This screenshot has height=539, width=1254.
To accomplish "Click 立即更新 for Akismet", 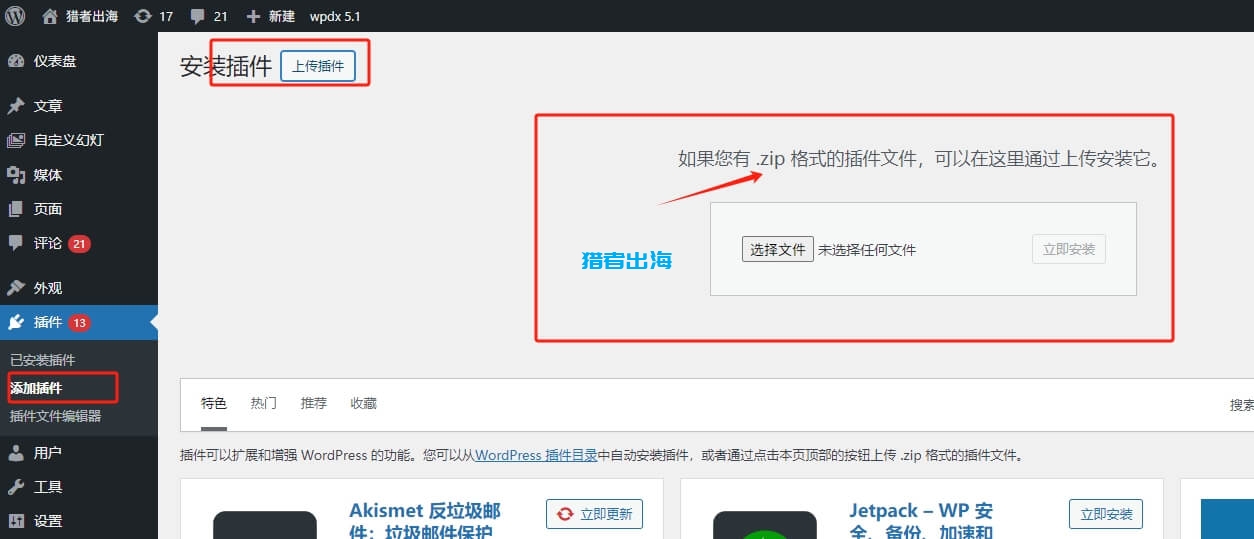I will coord(594,514).
